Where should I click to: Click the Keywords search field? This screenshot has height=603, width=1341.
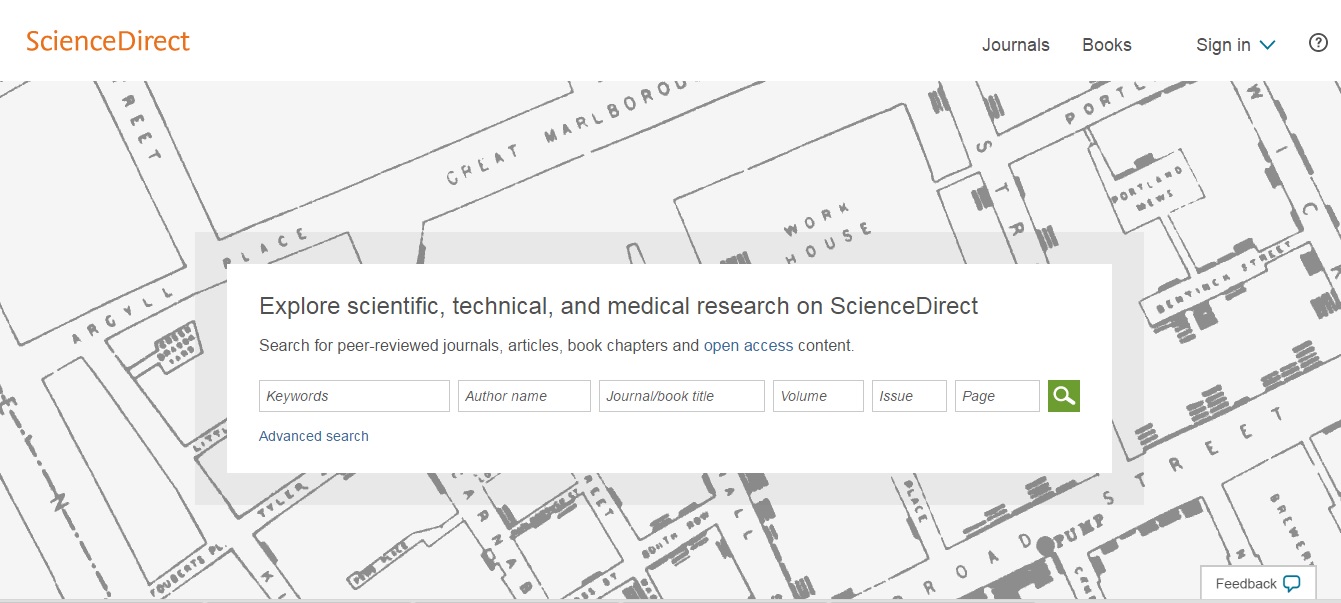tap(354, 396)
